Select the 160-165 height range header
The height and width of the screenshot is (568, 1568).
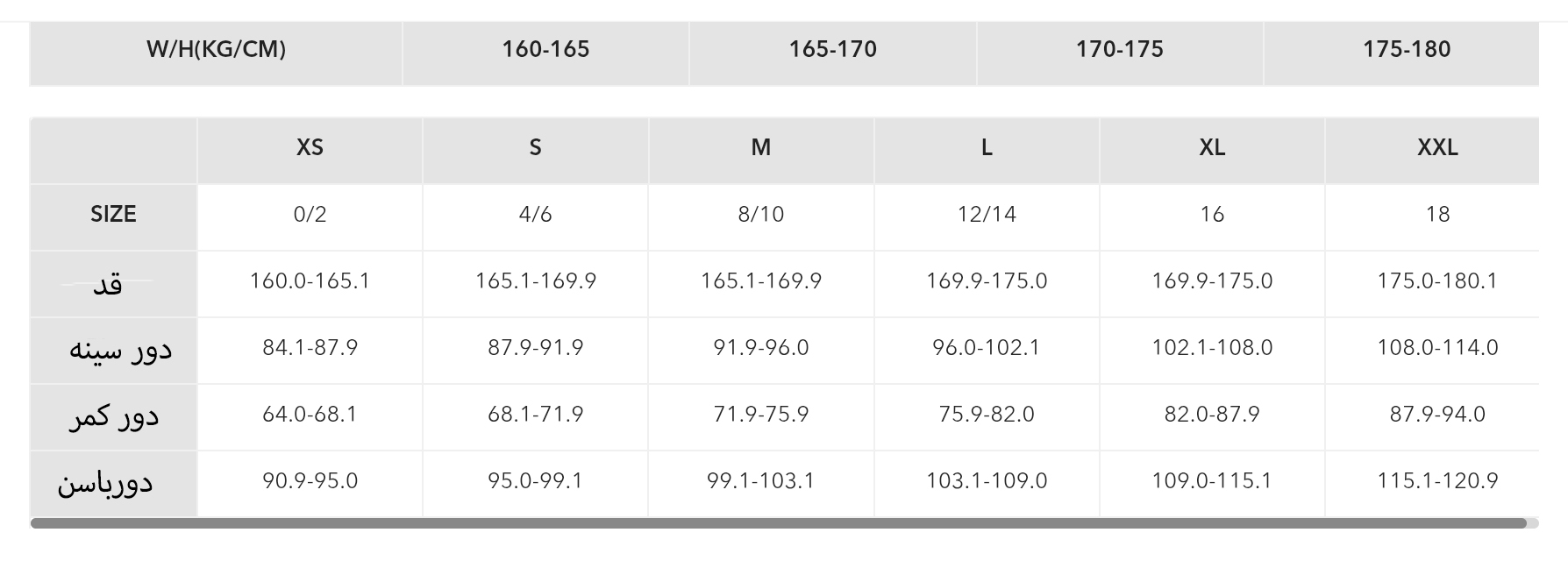[545, 49]
